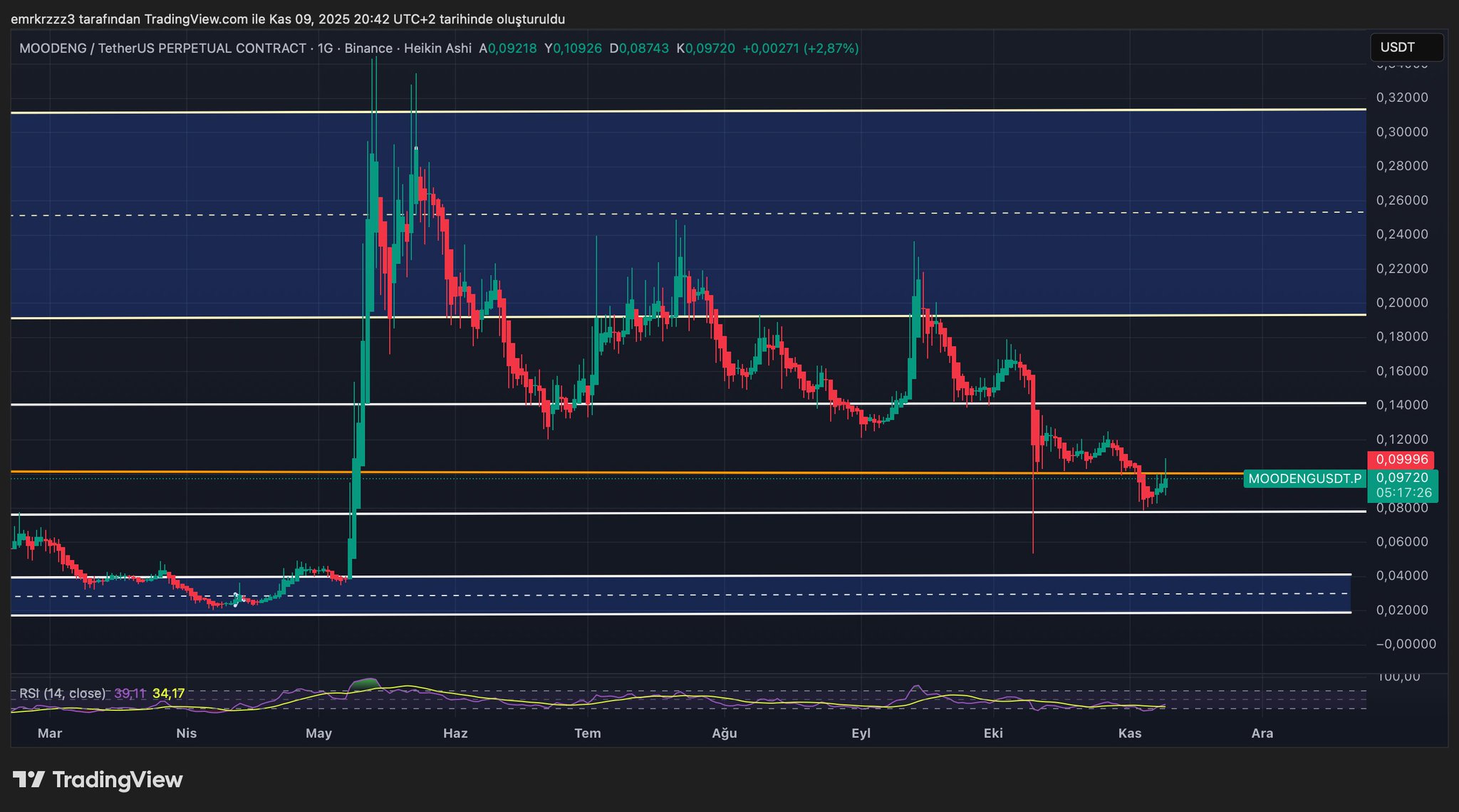Screen dimensions: 1459x812
Task: Click the green 0,09720 last price label
Action: 1402,477
